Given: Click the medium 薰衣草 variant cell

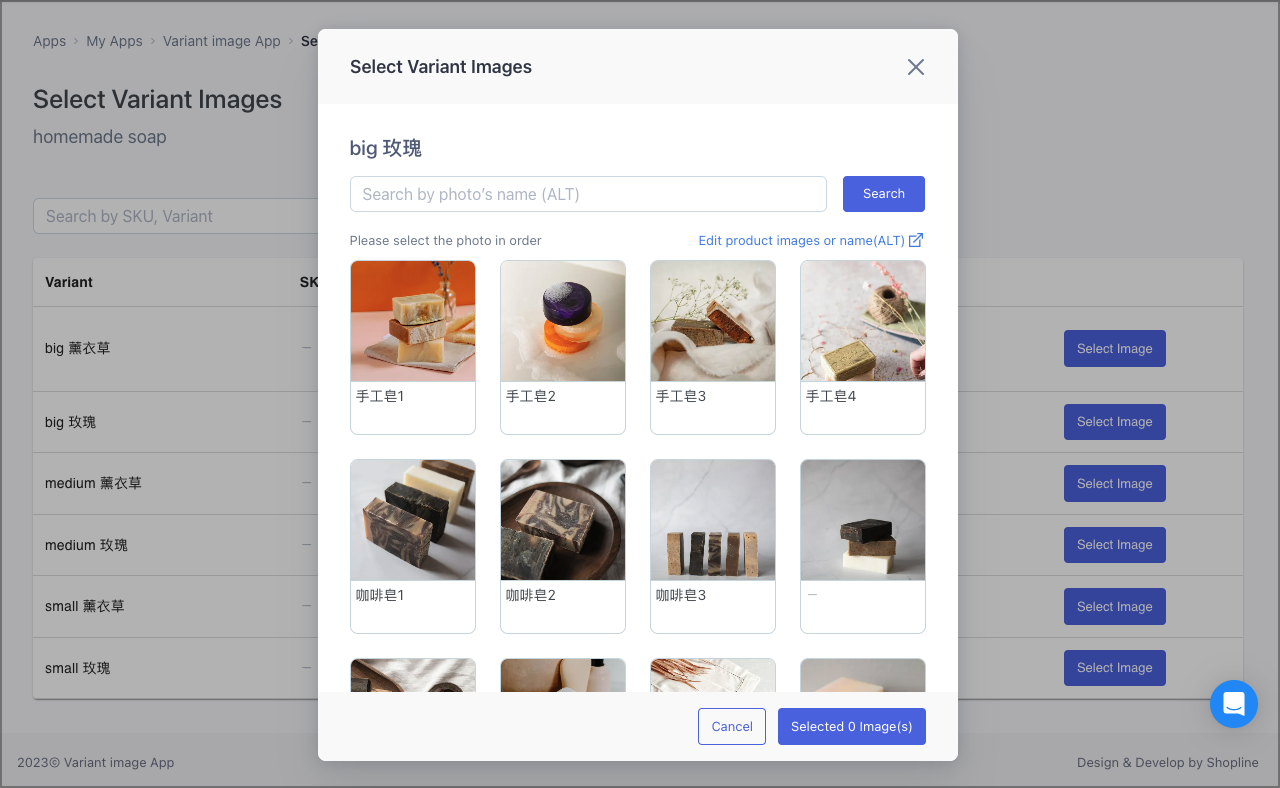Looking at the screenshot, I should (94, 484).
